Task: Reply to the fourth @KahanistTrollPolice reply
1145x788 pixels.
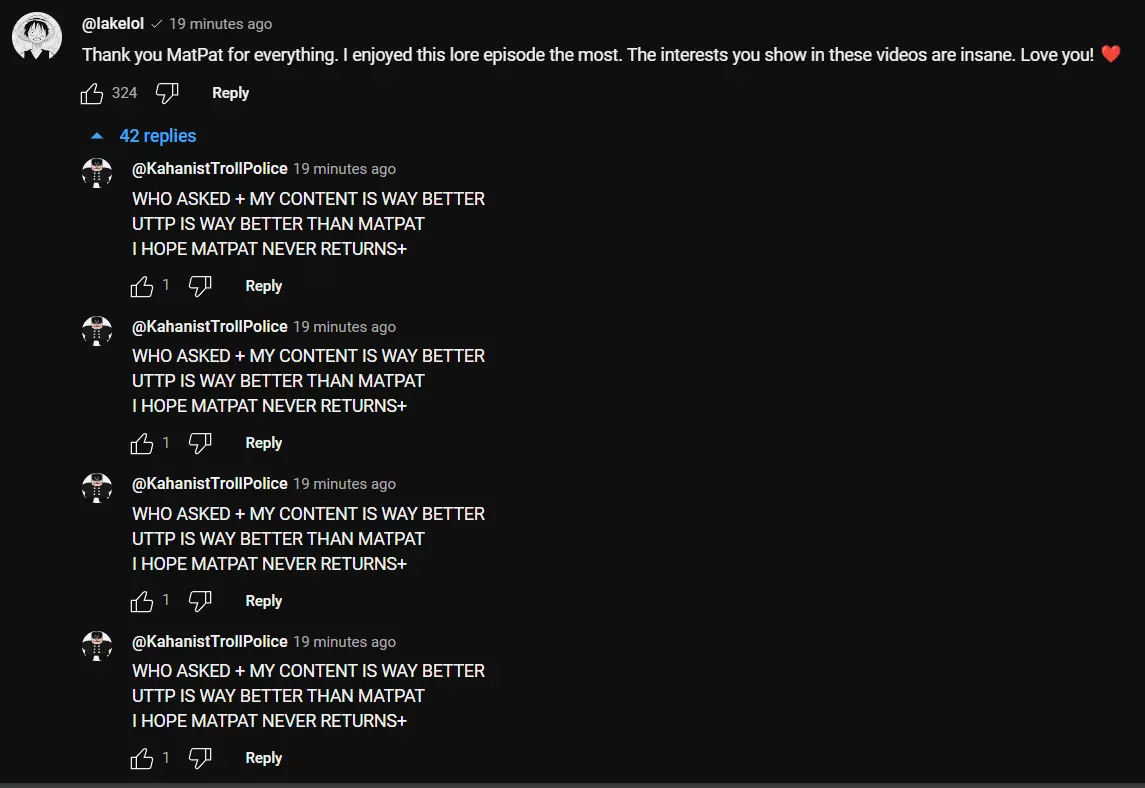Action: pos(264,758)
